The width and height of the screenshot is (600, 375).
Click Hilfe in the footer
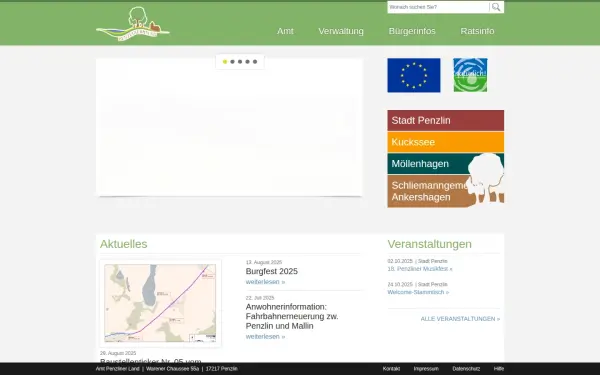[499, 369]
